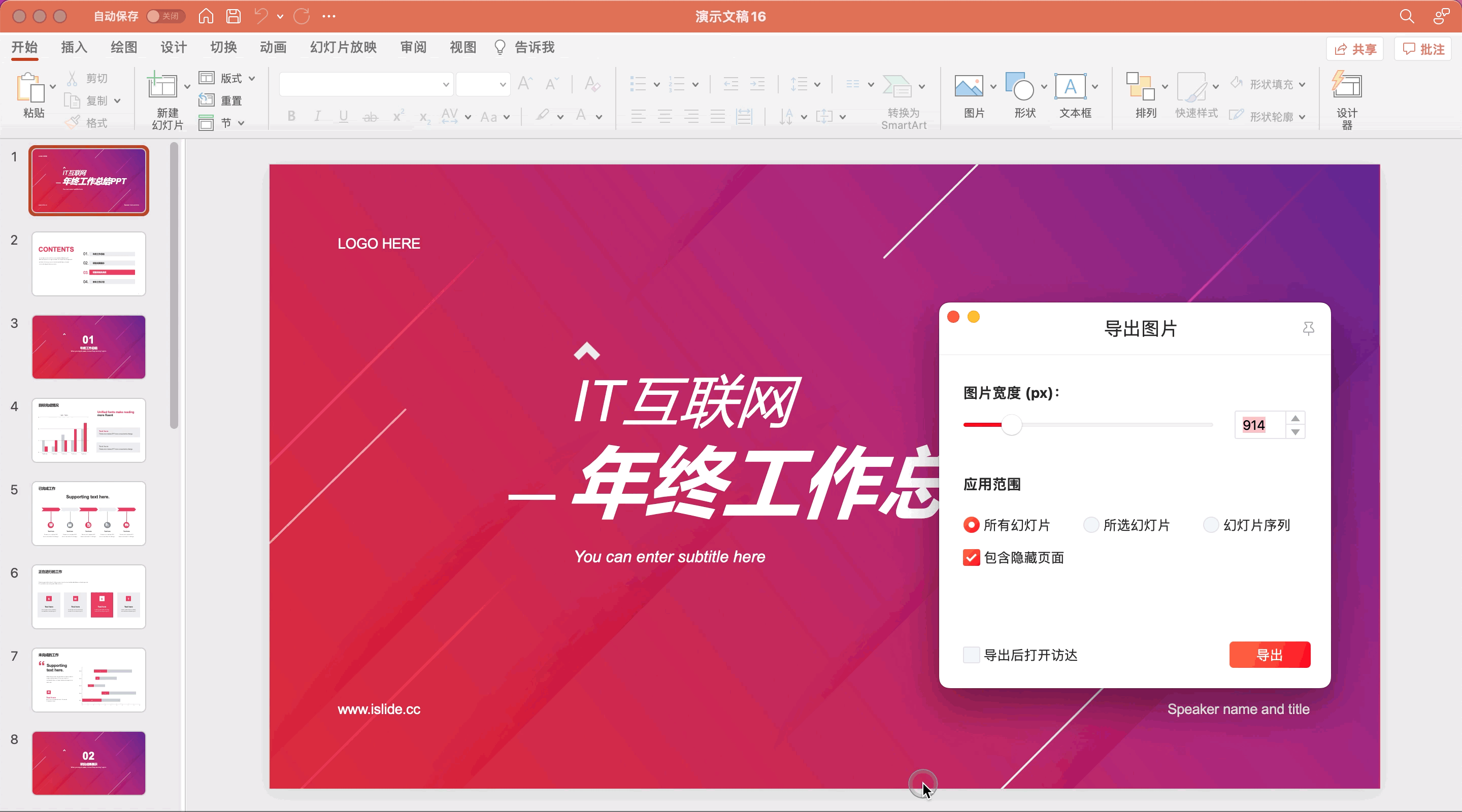Redo the action with the circular arrow
Screen dimensions: 1462x812
click(302, 16)
